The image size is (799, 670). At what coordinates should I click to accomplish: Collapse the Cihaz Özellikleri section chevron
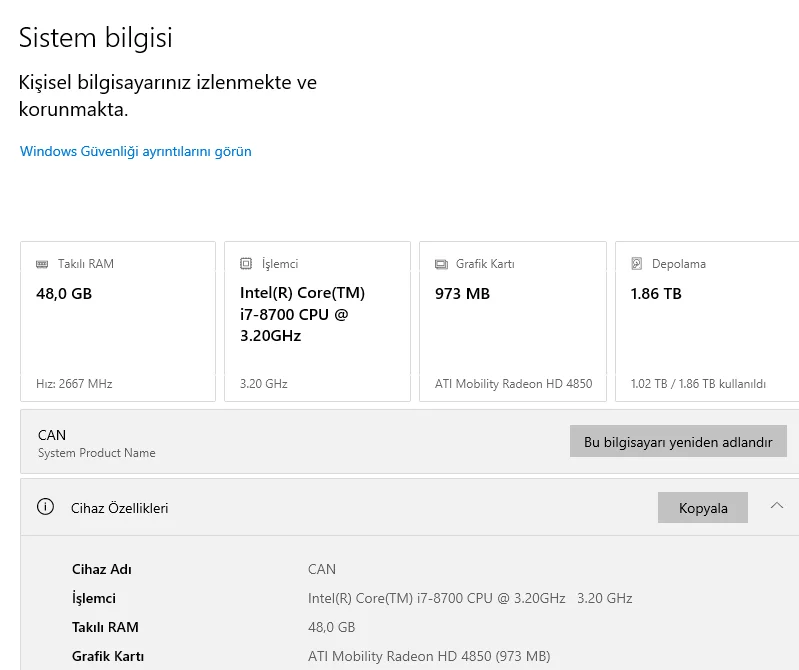coord(777,506)
